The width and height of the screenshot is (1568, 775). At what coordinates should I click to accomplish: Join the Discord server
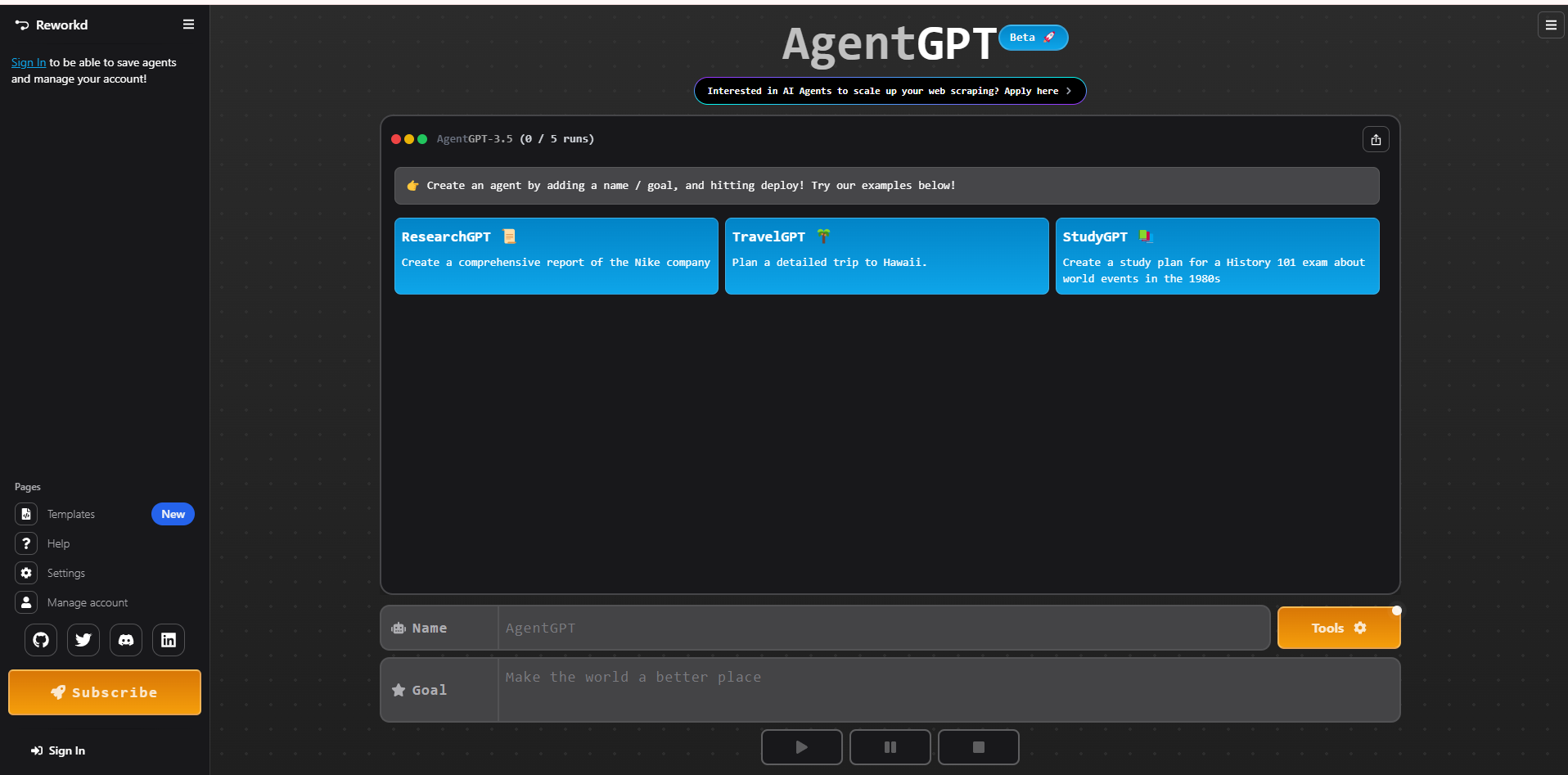(125, 640)
